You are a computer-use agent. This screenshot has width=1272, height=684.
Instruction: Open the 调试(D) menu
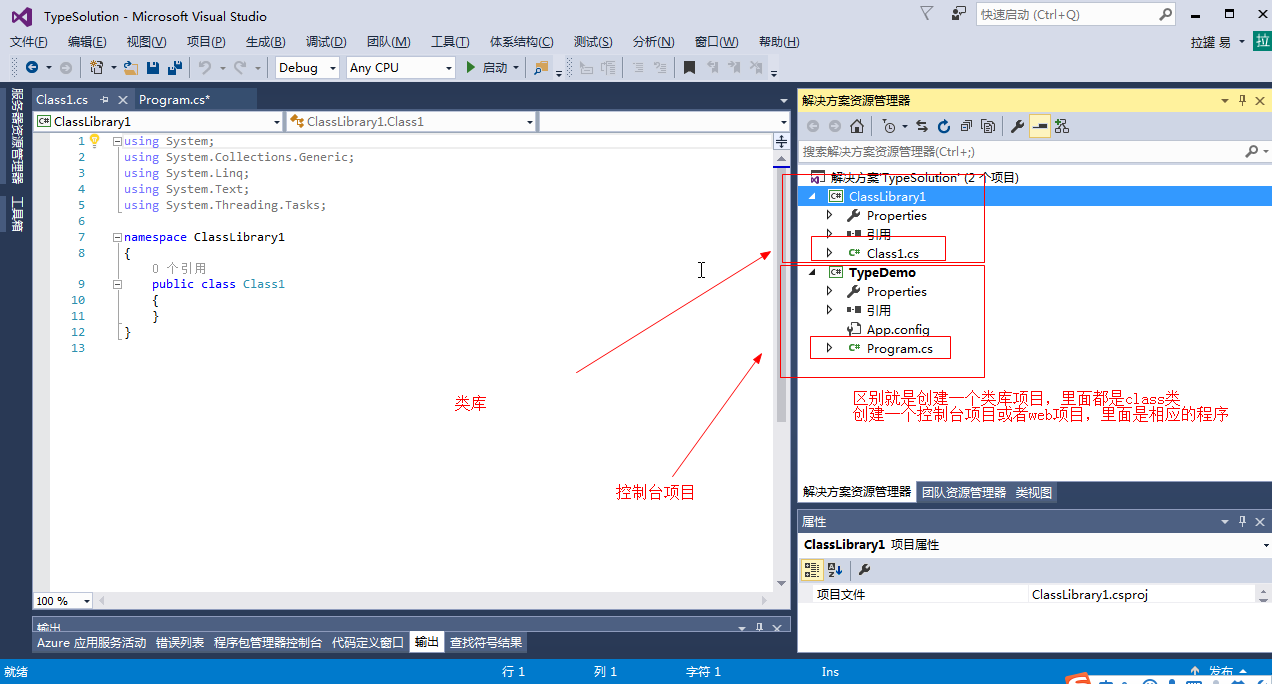(x=326, y=42)
